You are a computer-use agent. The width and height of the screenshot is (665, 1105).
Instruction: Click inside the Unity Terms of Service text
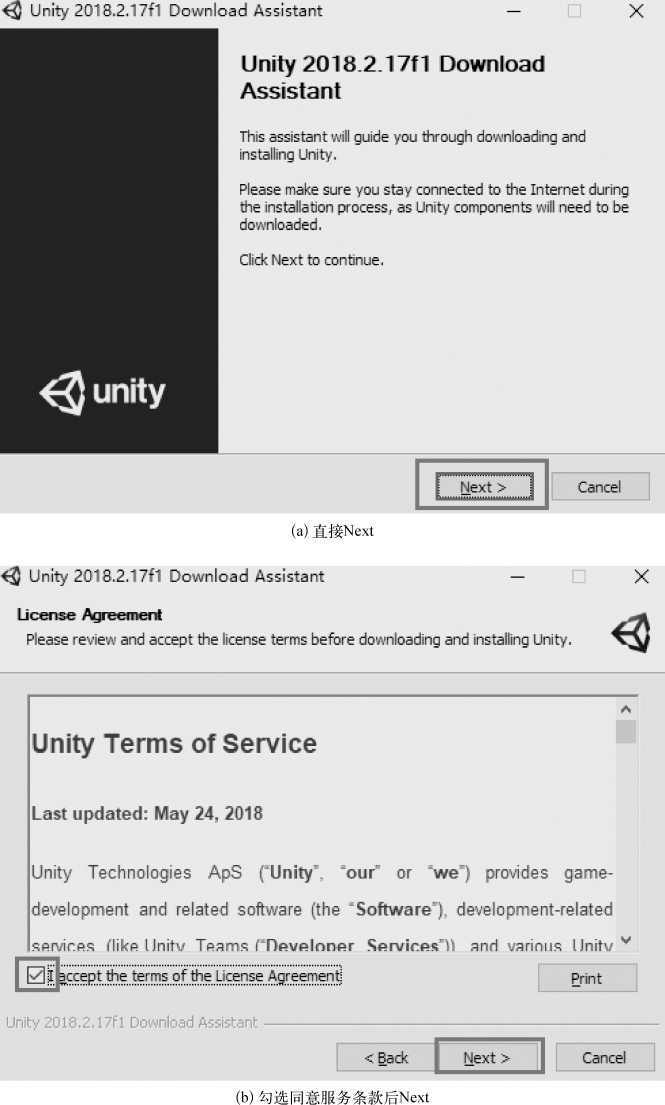click(322, 823)
